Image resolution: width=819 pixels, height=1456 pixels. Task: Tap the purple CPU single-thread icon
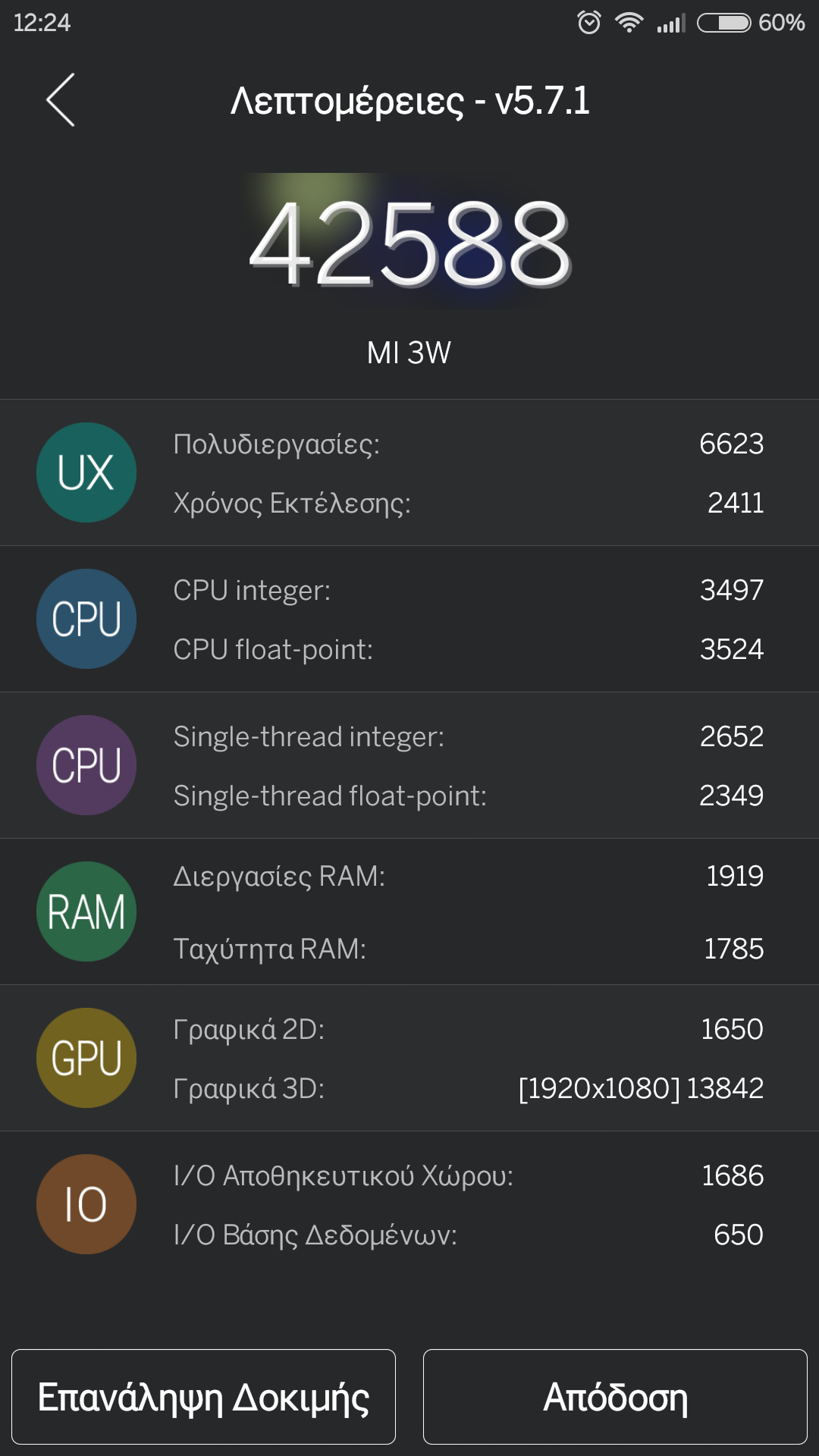coord(86,765)
